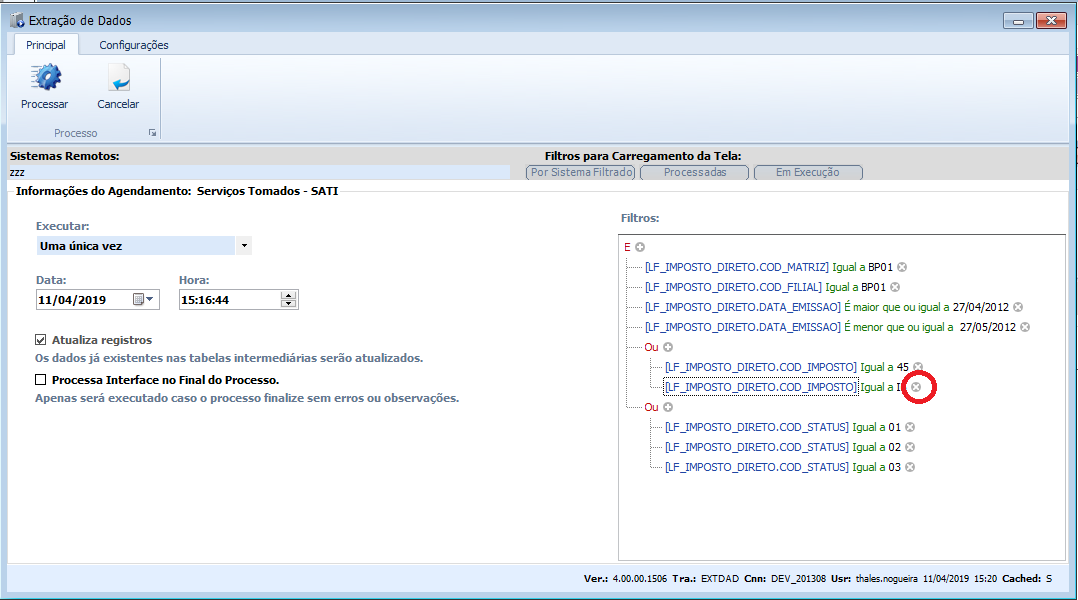Click the second Ou operator above COD_STATUS
The image size is (1078, 600).
pyautogui.click(x=651, y=407)
